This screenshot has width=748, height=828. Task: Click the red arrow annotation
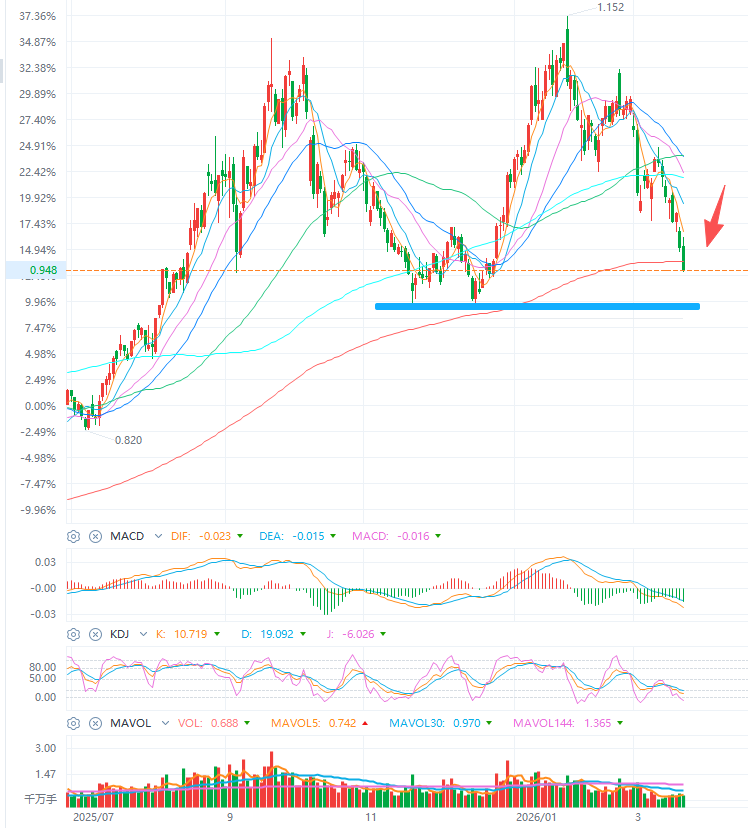coord(715,217)
